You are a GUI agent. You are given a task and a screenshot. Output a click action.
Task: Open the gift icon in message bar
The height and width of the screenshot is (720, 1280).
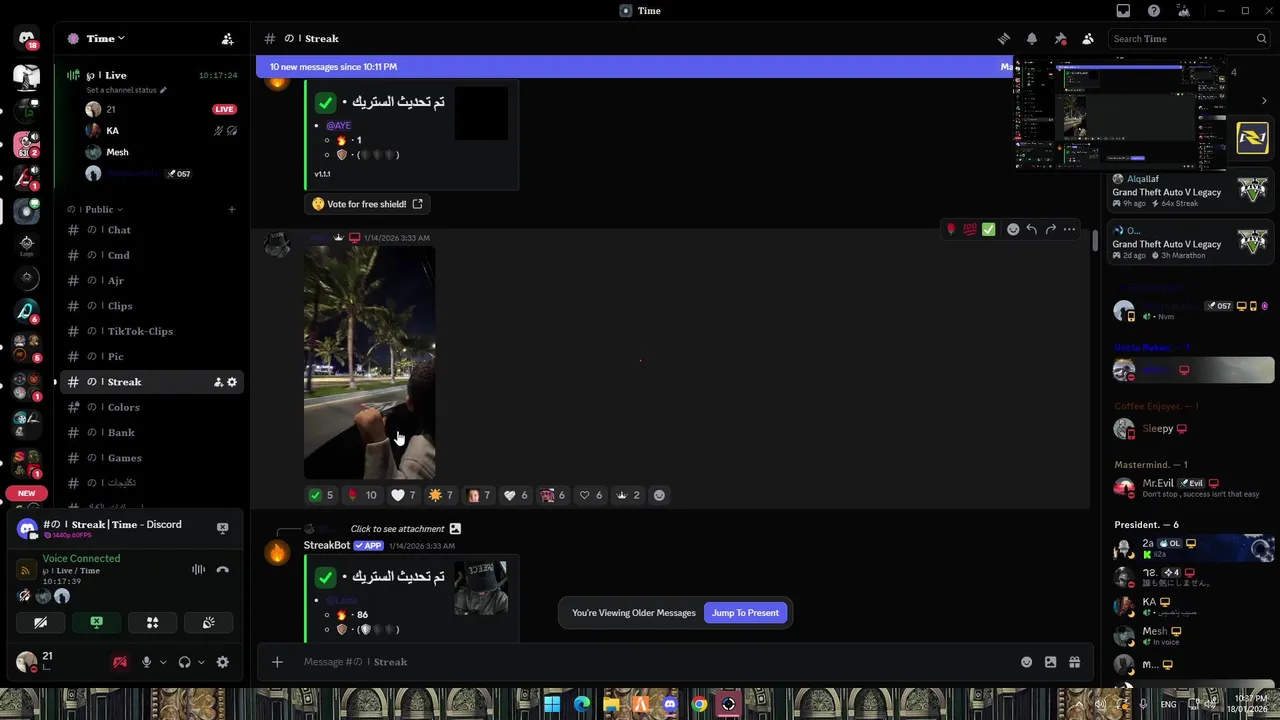(x=1074, y=662)
